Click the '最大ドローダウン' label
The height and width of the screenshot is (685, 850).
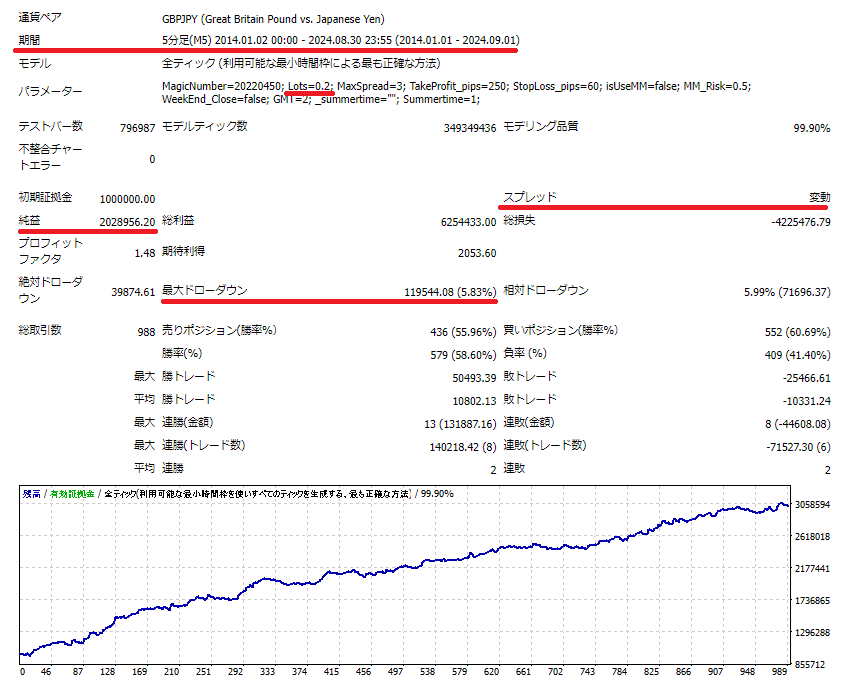click(204, 290)
